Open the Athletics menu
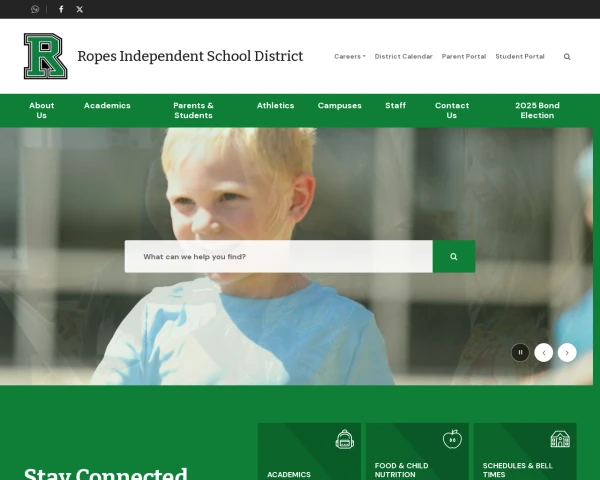600x480 pixels. [x=276, y=105]
